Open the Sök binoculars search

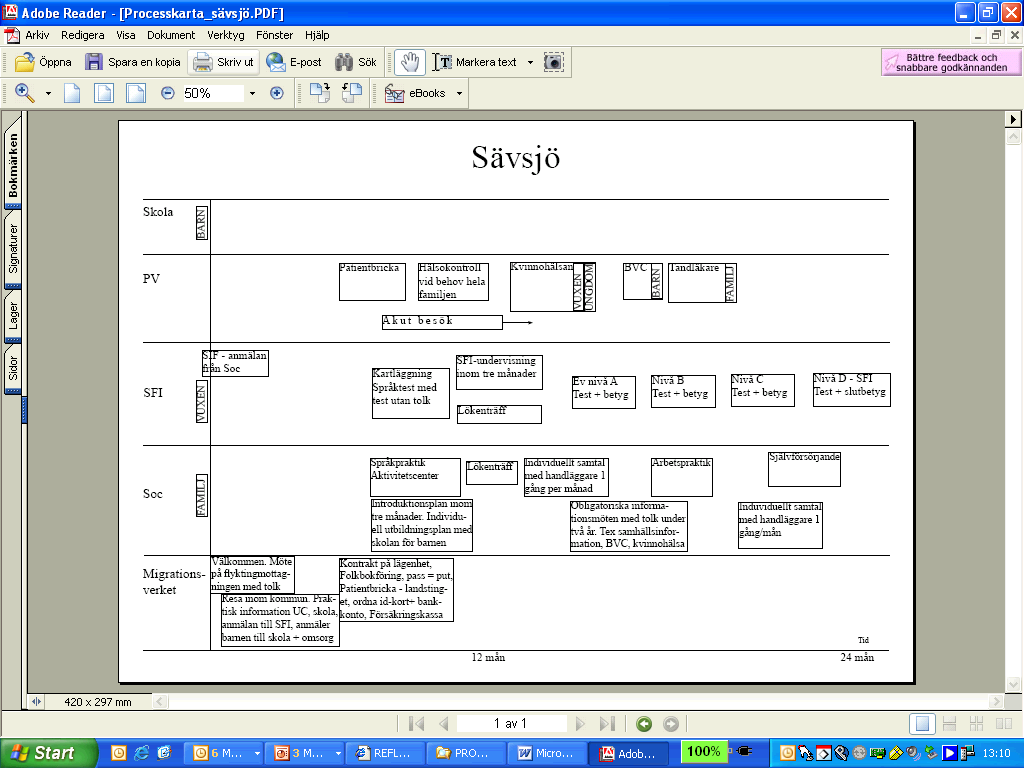(355, 62)
